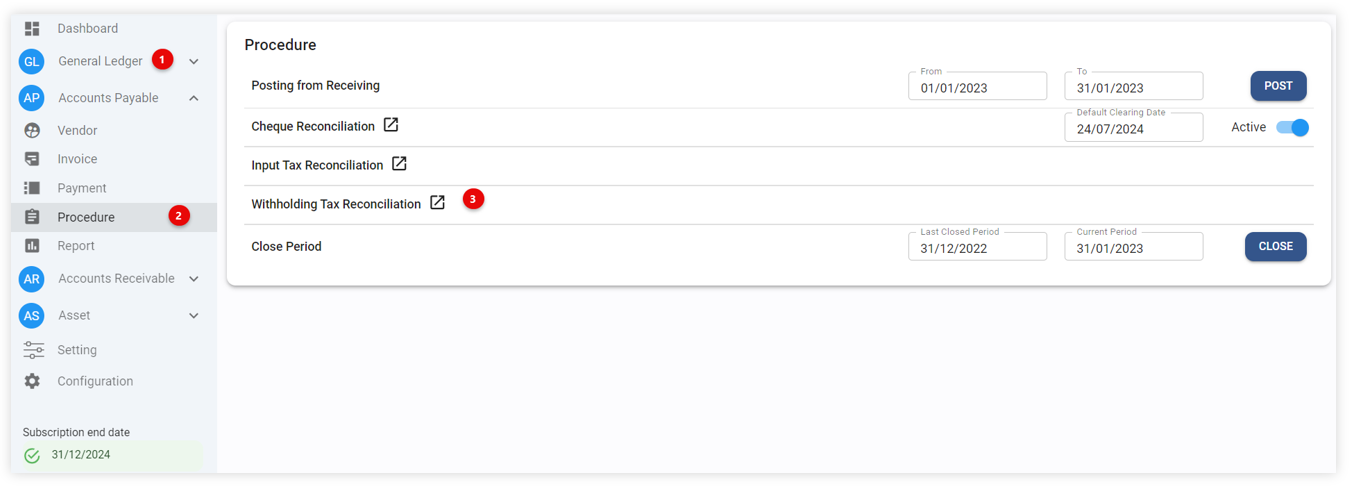
Task: Click the Invoice sidebar icon
Action: point(32,159)
